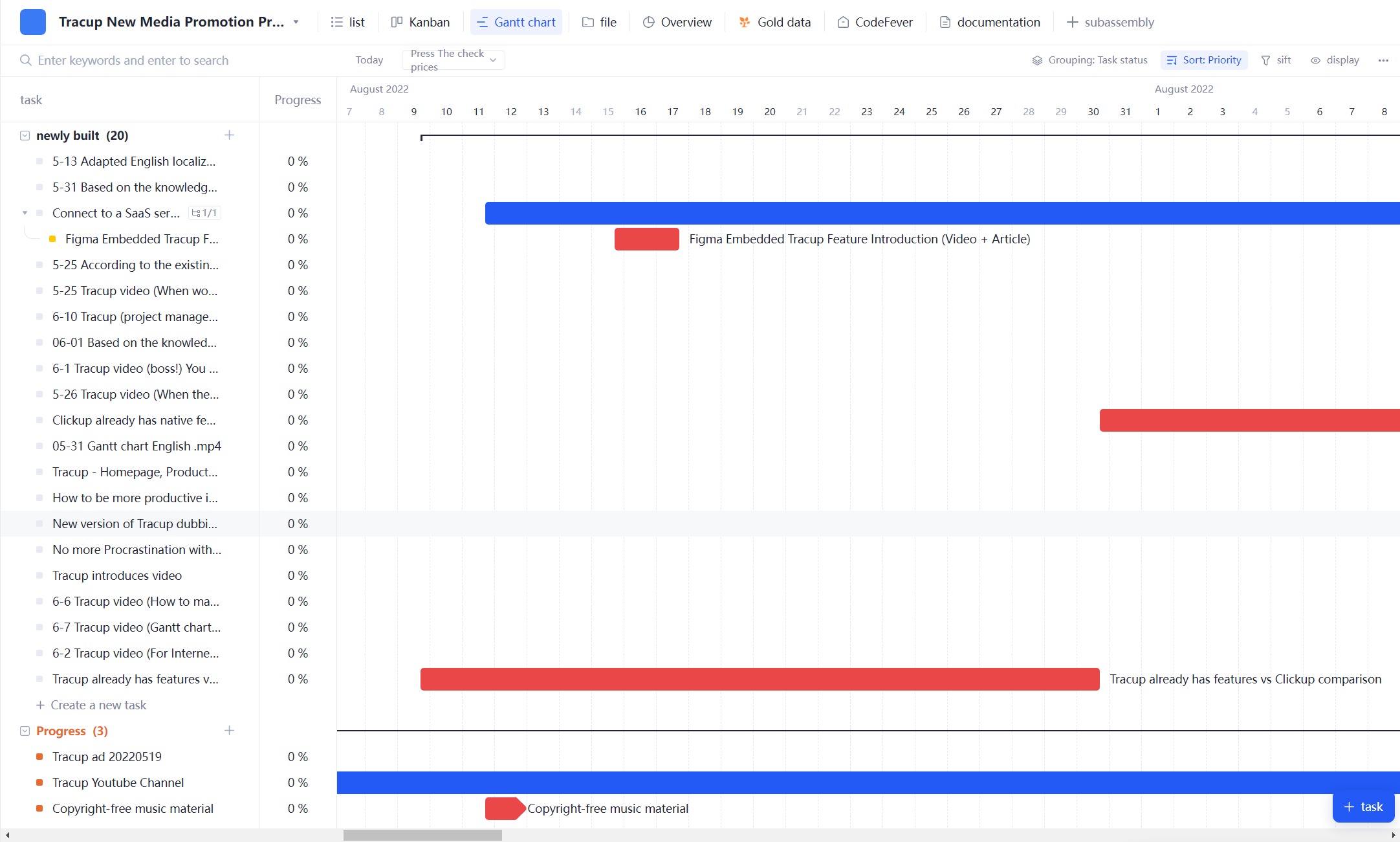Open the more options ellipsis menu
The width and height of the screenshot is (1400, 842).
1383,60
